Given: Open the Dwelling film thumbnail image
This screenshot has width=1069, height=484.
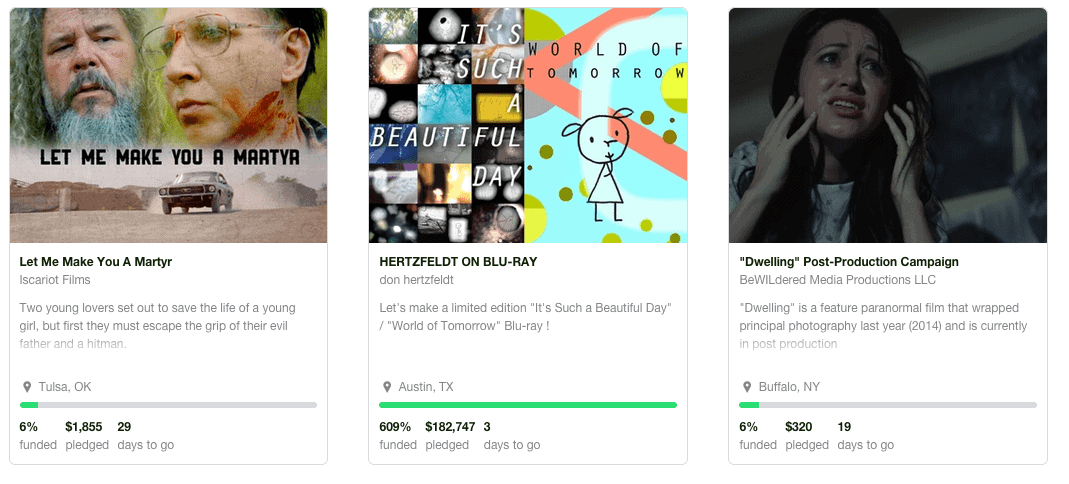Looking at the screenshot, I should (x=887, y=125).
